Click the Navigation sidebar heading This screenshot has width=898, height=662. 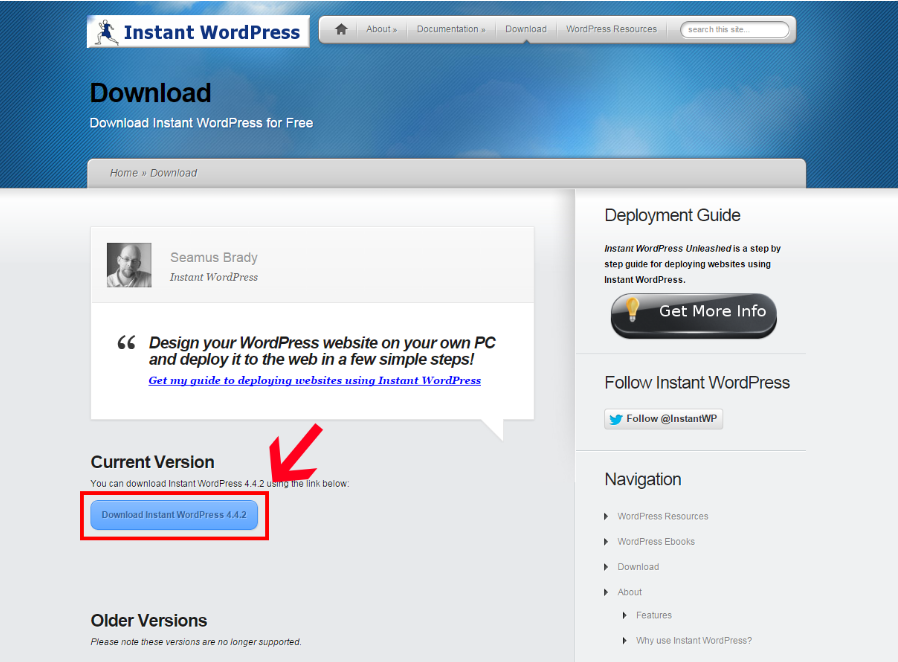[643, 479]
